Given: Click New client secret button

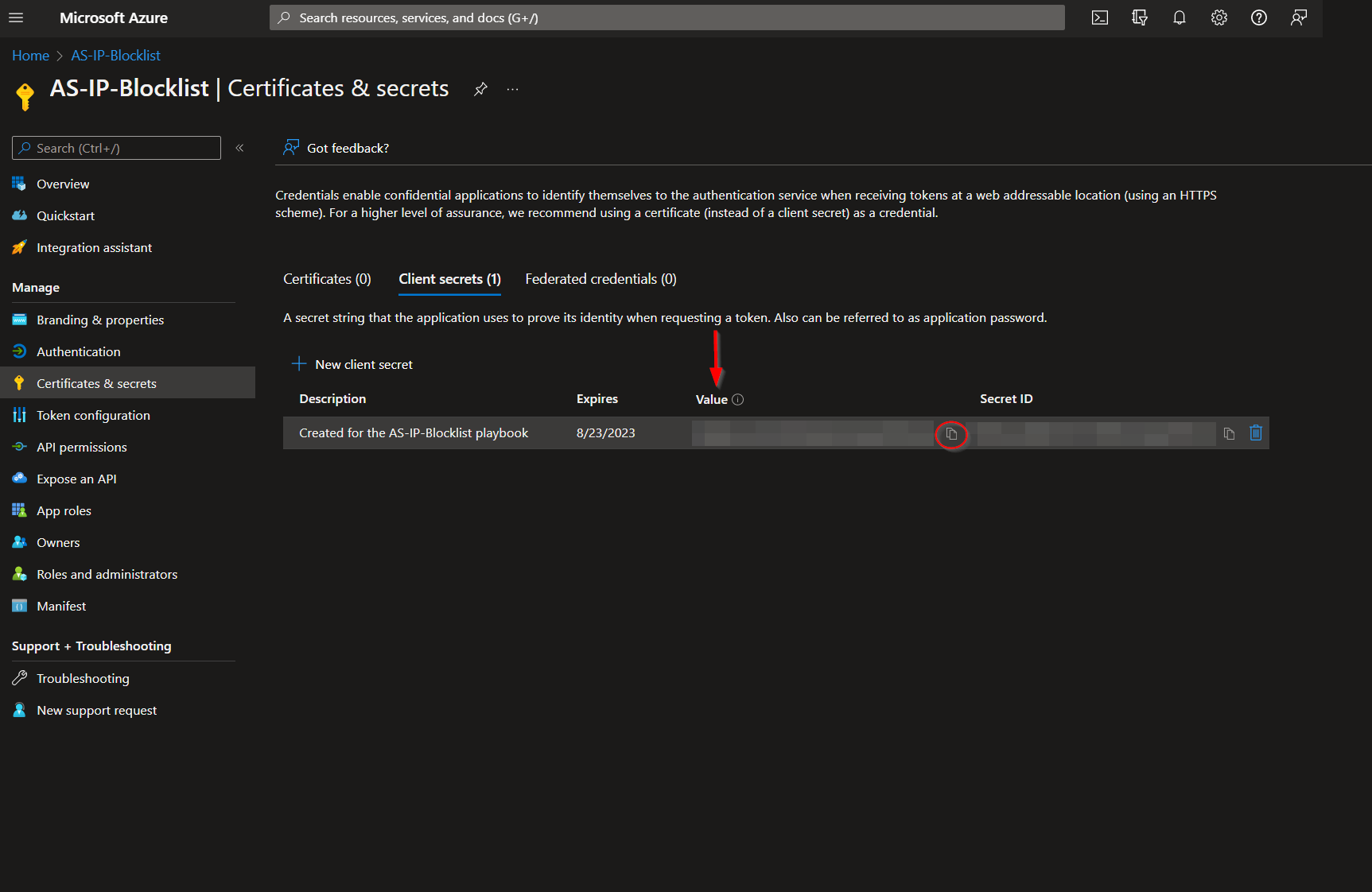Looking at the screenshot, I should click(x=352, y=364).
